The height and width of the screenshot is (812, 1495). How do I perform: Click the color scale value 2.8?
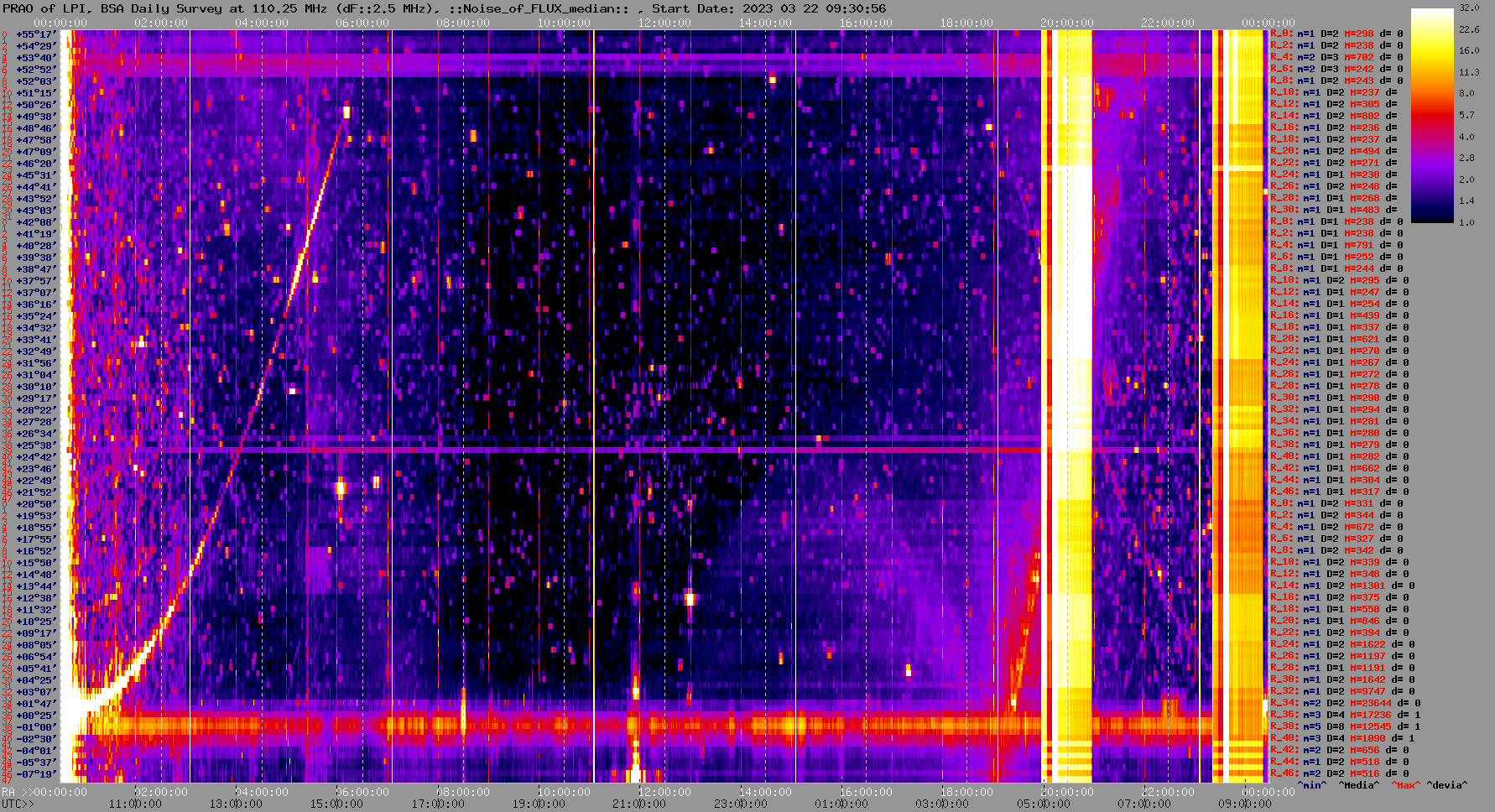[x=1466, y=158]
